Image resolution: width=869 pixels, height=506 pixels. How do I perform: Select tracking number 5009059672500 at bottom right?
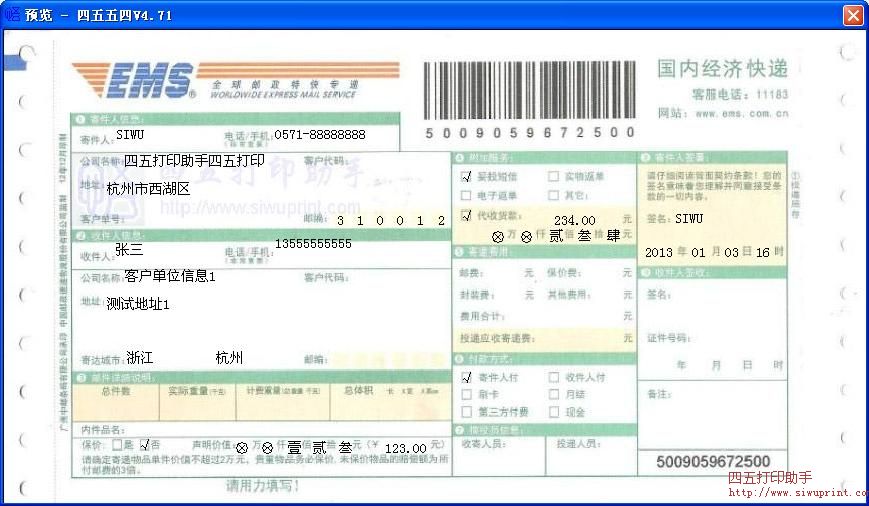tap(713, 462)
